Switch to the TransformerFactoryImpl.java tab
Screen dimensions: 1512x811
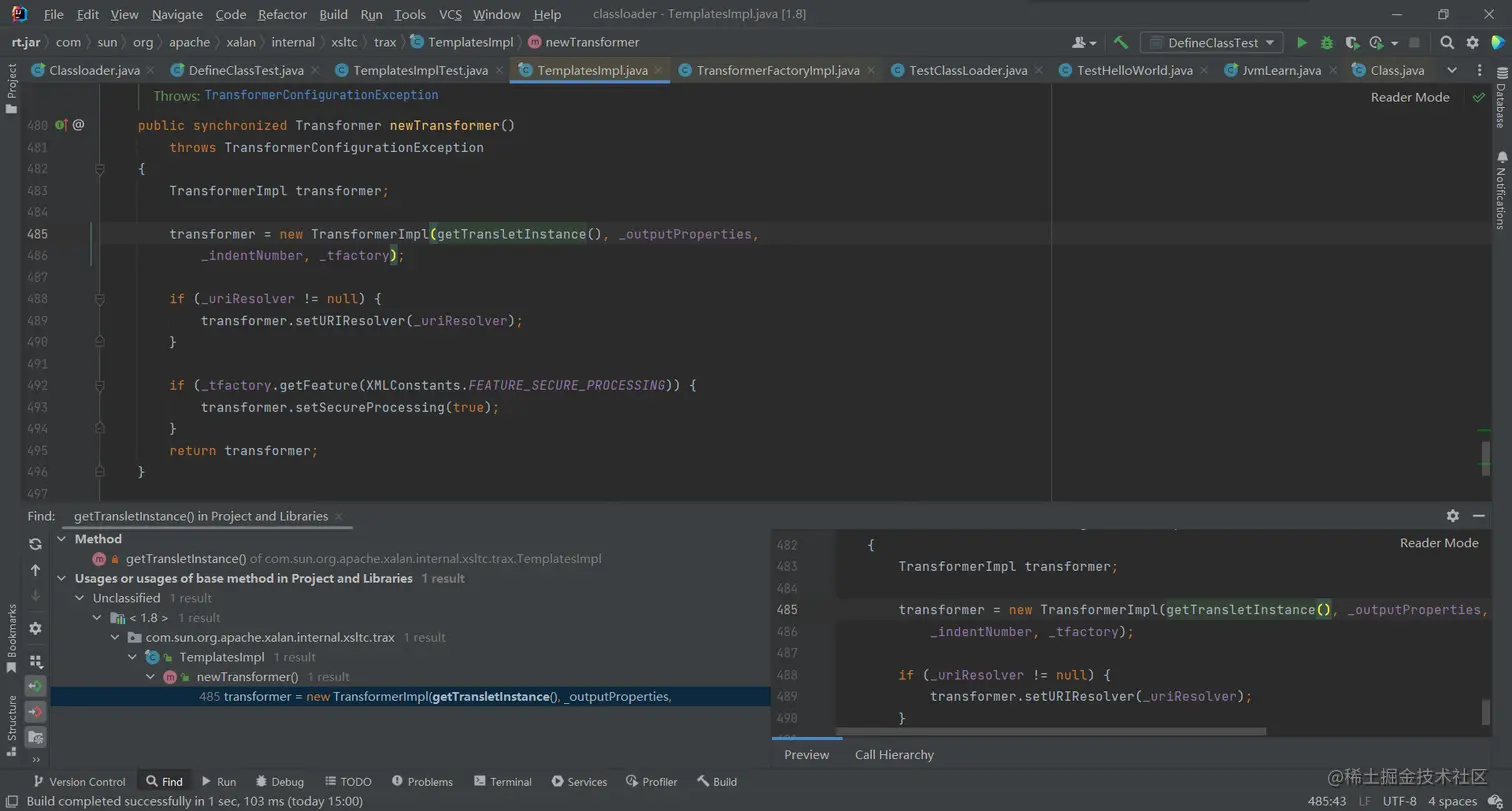click(x=778, y=70)
